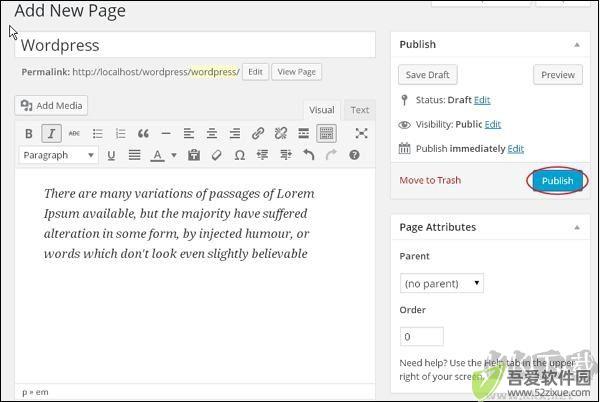The height and width of the screenshot is (402, 600).
Task: Apply blockquote formatting
Action: point(143,133)
